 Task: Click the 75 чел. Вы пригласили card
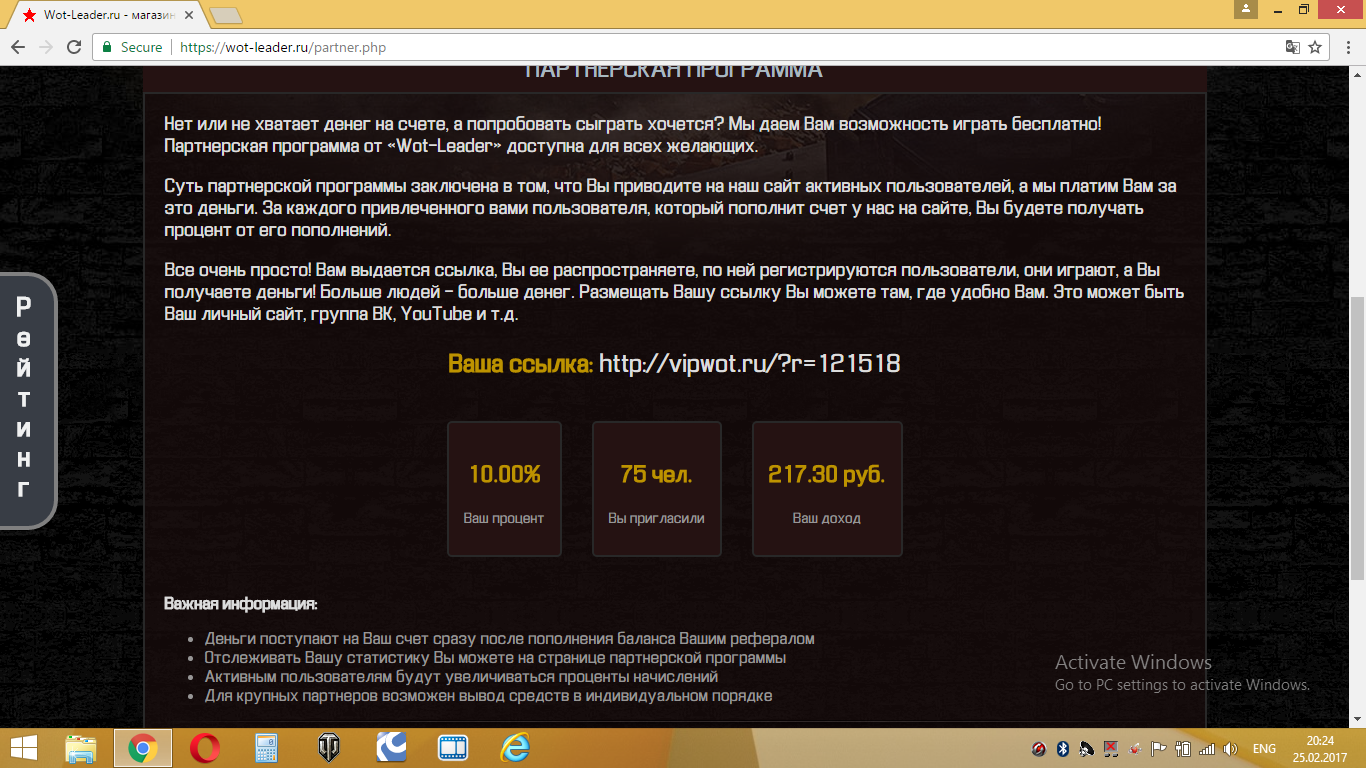click(x=656, y=488)
